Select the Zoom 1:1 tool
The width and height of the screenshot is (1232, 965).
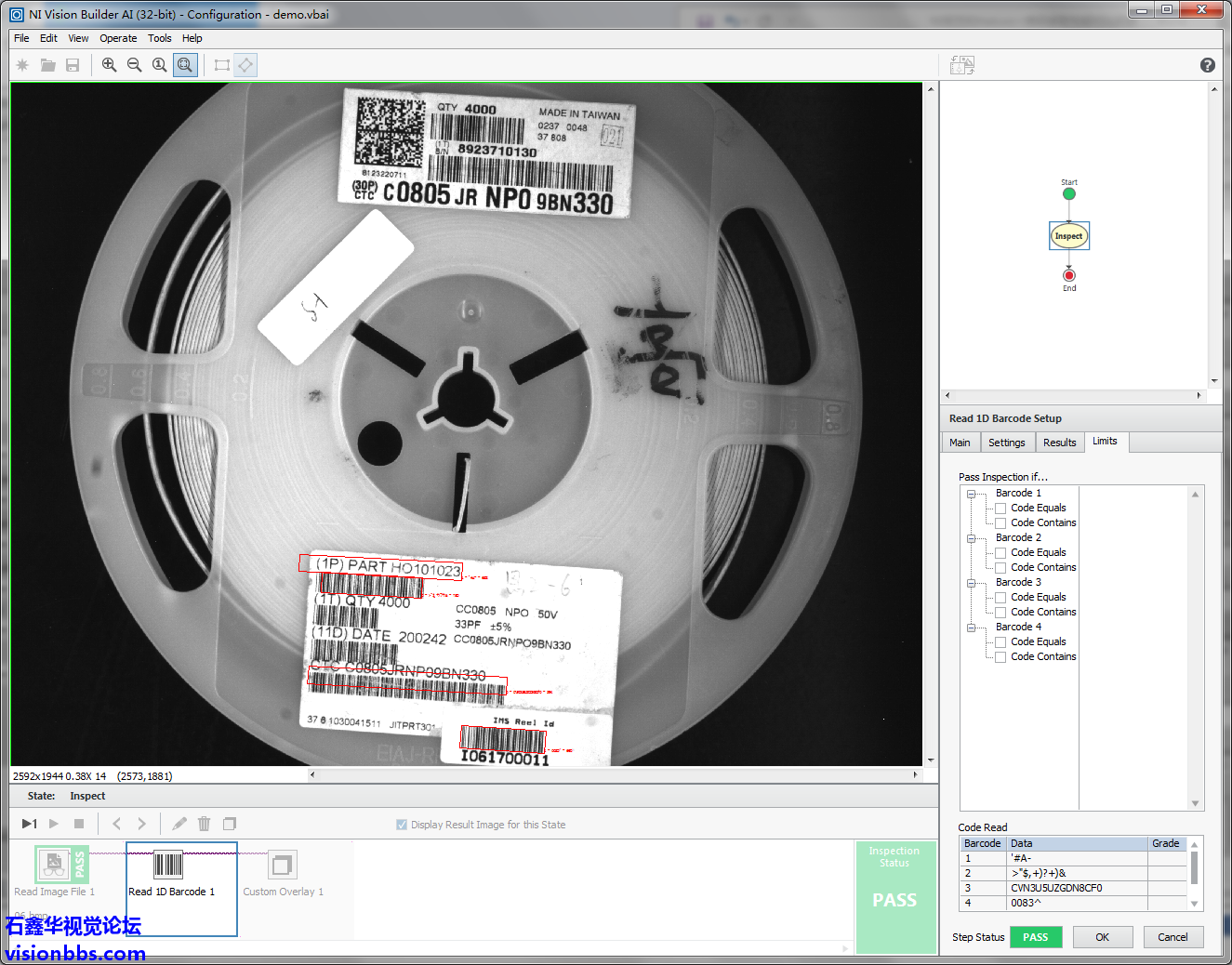[159, 65]
